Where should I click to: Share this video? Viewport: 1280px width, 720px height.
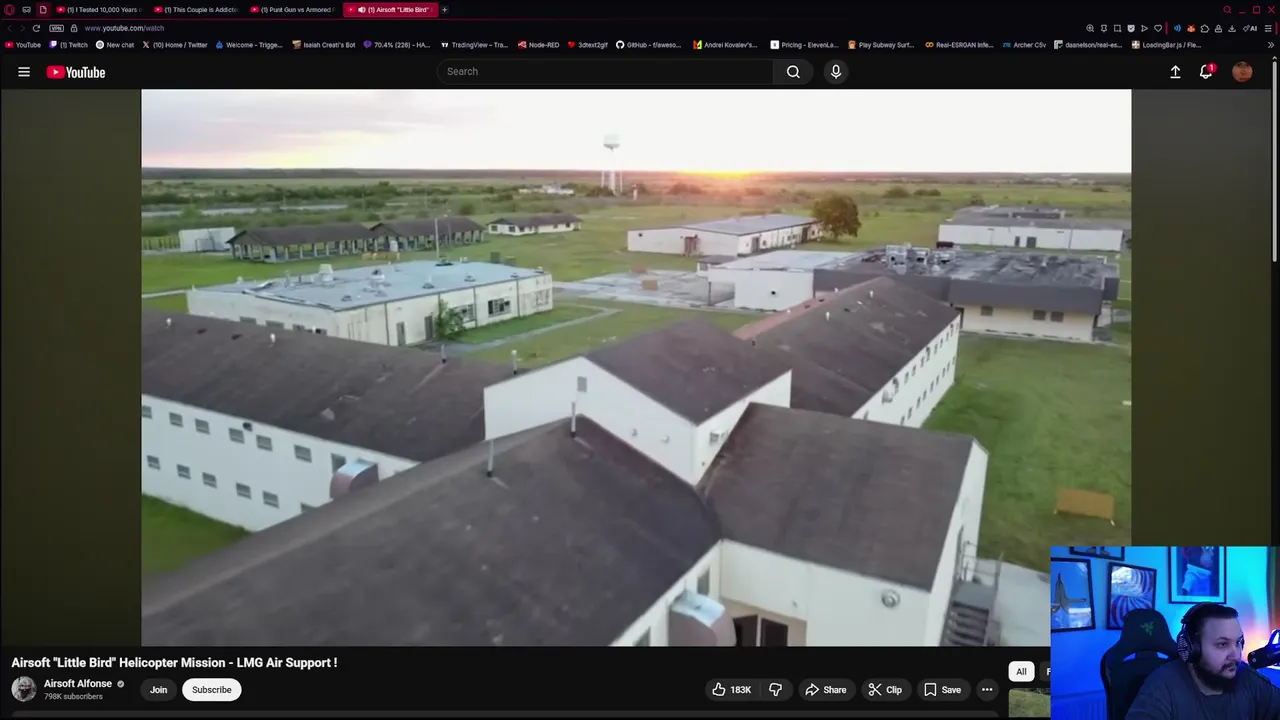826,689
